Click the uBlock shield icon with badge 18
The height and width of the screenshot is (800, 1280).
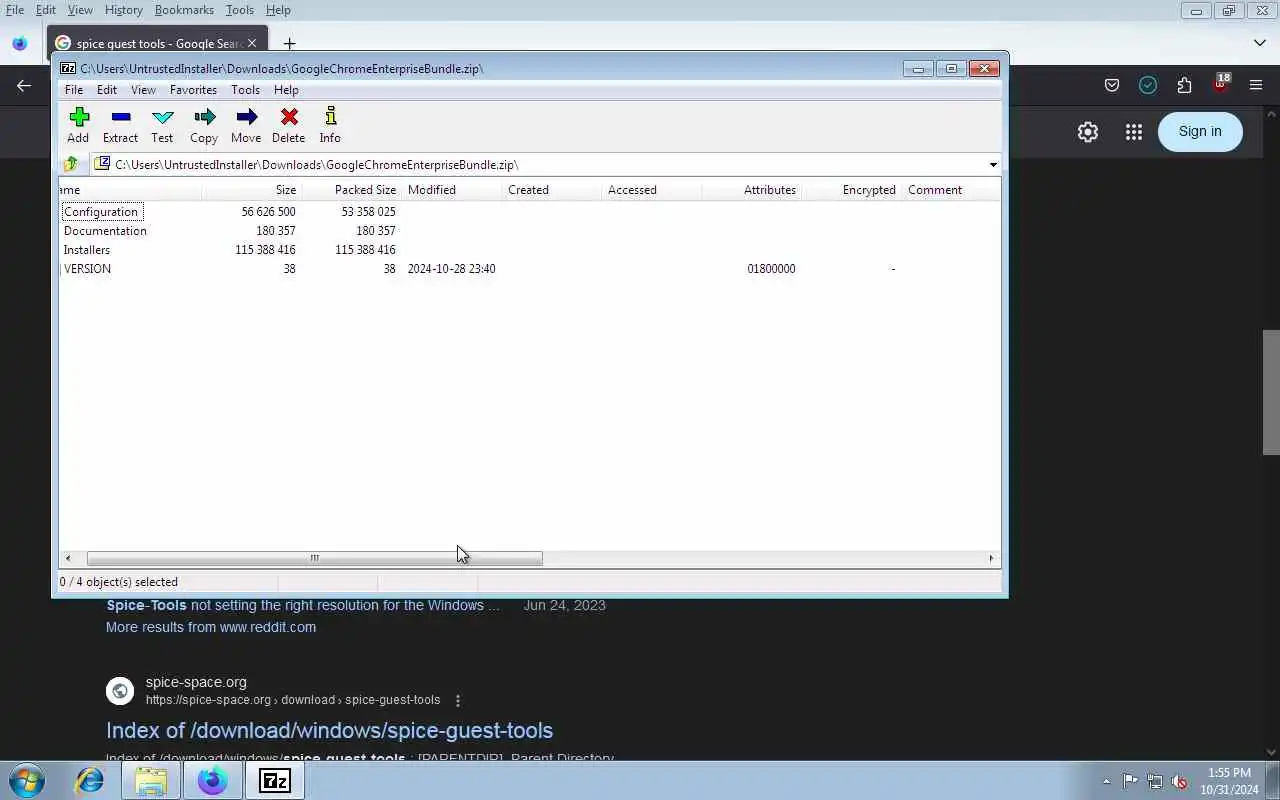tap(1220, 83)
